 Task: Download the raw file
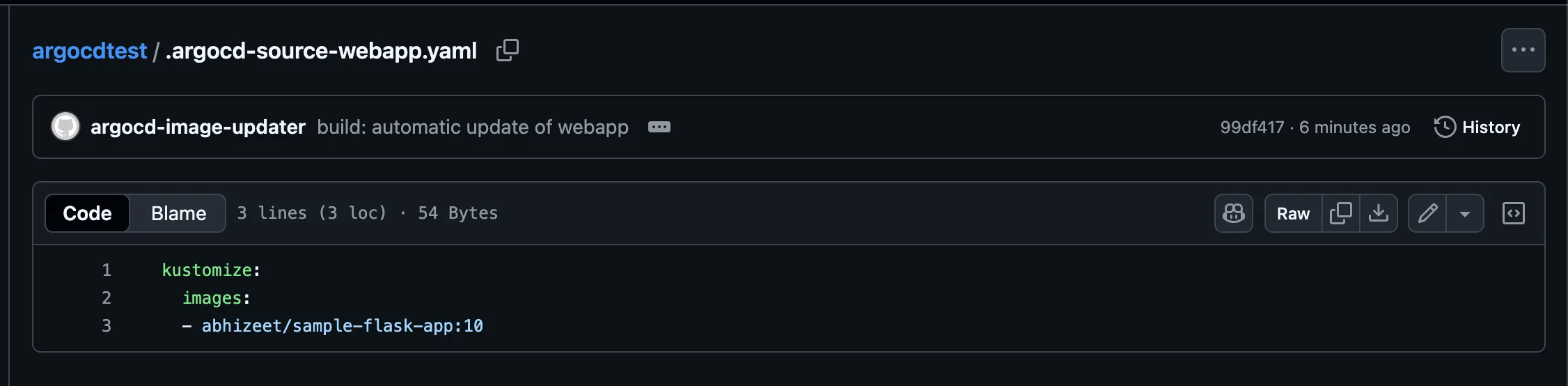coord(1378,213)
